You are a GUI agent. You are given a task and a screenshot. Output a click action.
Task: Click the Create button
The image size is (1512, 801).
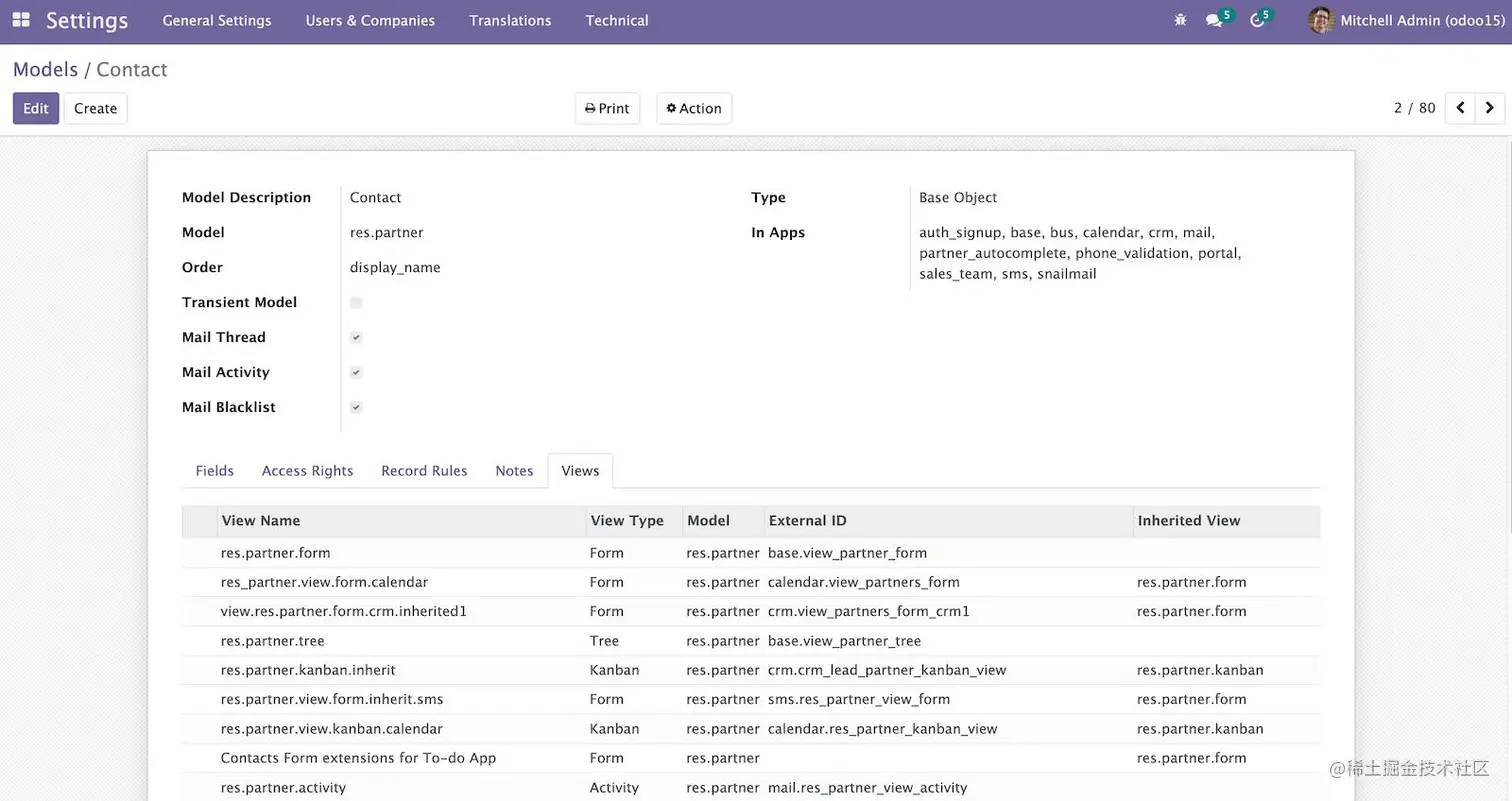(96, 108)
